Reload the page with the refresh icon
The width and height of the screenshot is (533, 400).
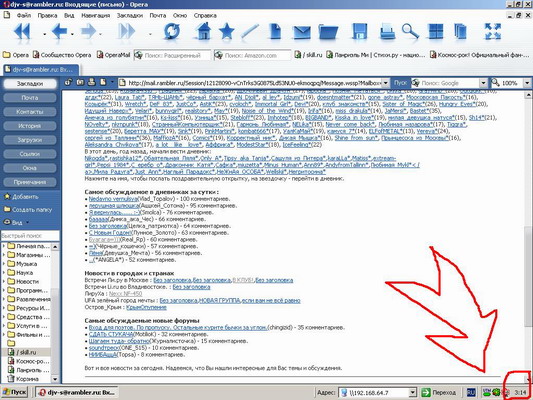[172, 32]
